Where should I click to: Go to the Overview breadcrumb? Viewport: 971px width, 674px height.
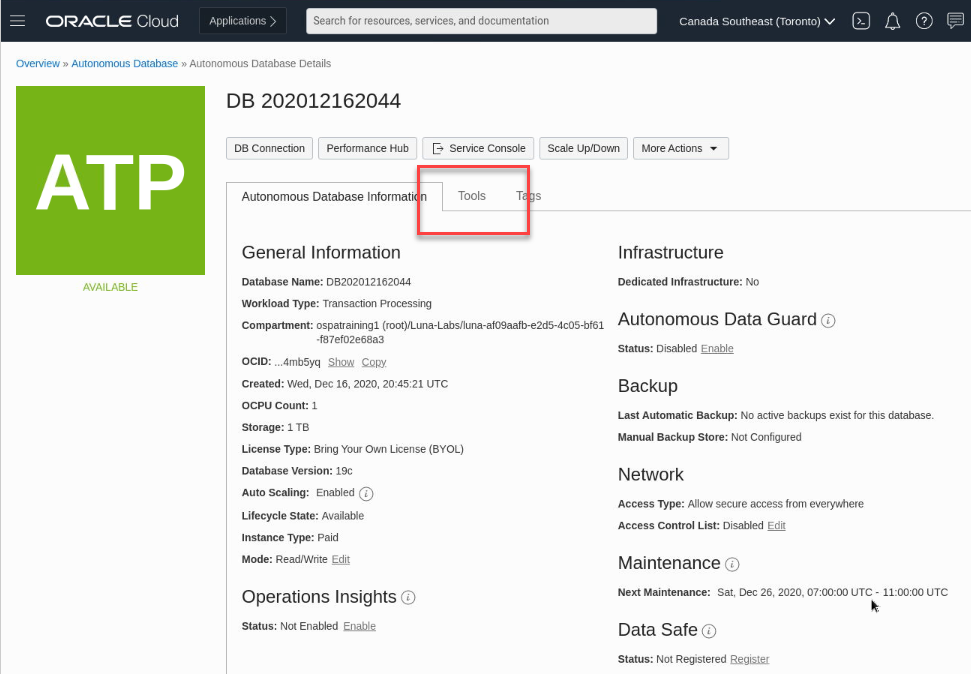coord(38,63)
